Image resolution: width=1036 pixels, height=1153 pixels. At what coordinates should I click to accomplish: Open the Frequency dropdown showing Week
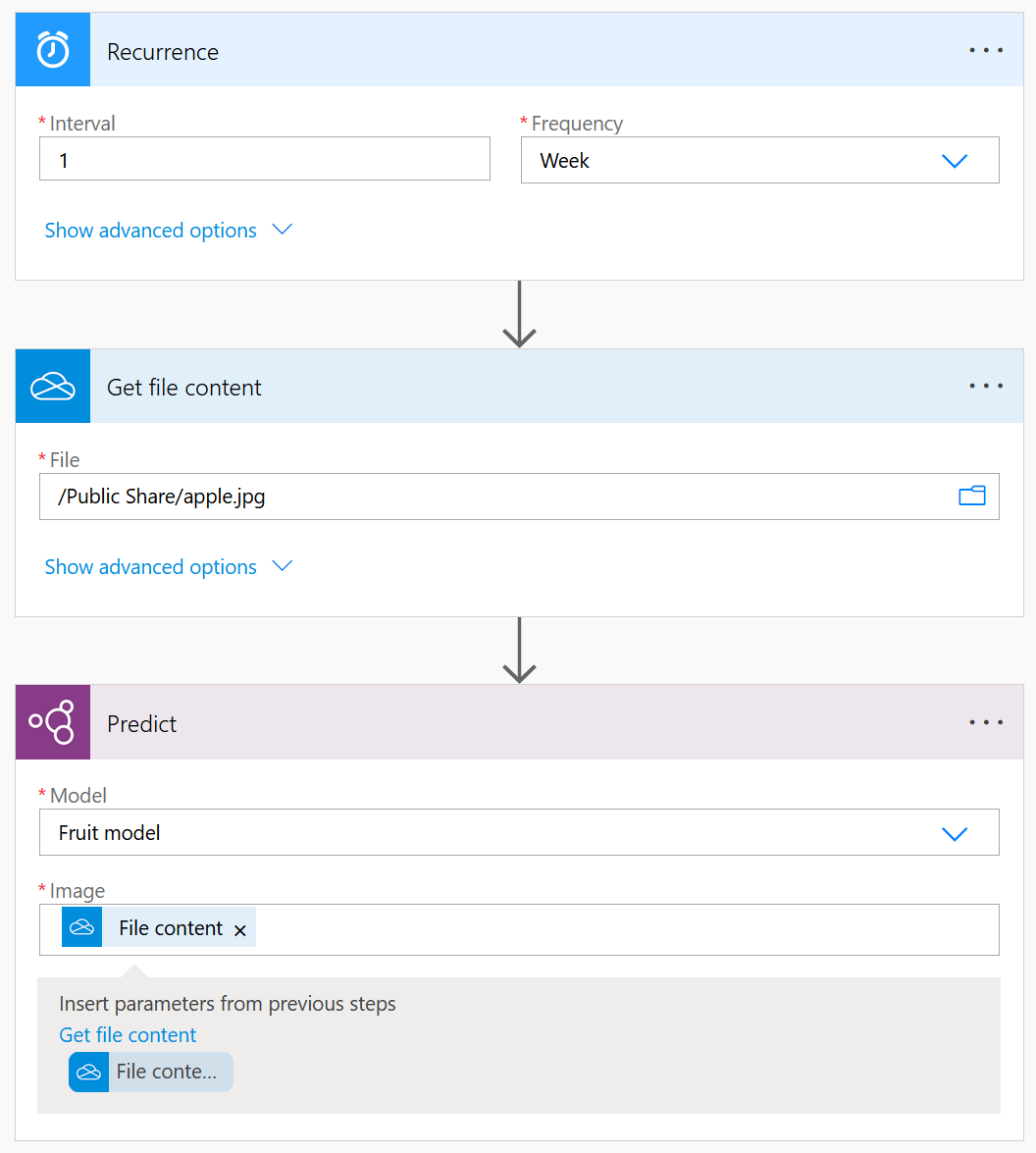[759, 160]
